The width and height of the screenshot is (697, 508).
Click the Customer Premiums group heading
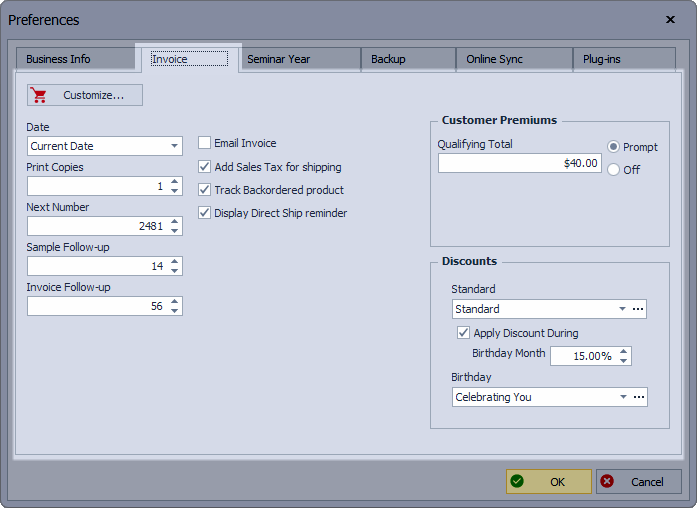499,120
